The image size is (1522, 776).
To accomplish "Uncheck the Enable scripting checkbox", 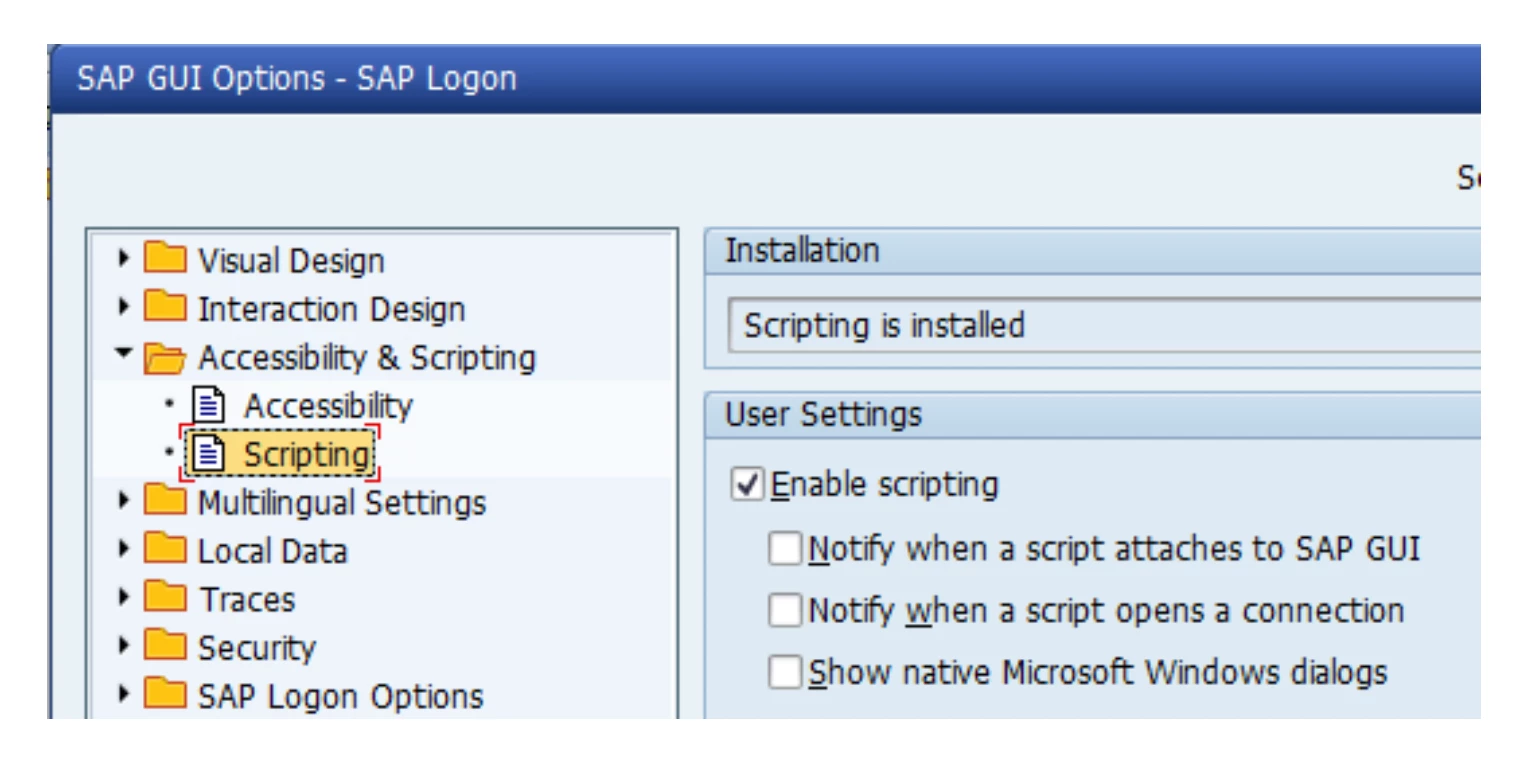I will point(748,485).
